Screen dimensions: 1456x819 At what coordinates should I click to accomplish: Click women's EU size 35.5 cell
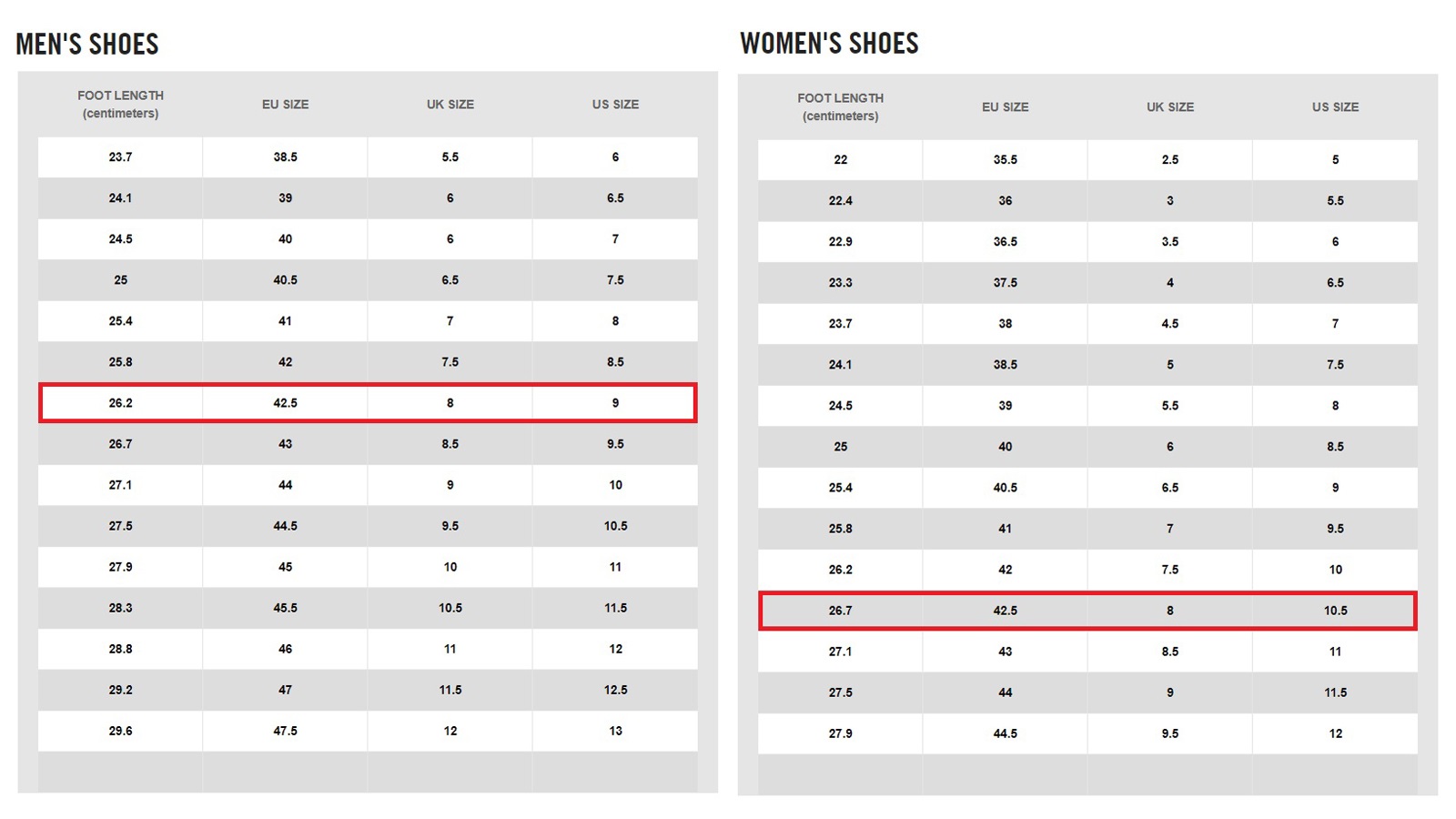1005,159
